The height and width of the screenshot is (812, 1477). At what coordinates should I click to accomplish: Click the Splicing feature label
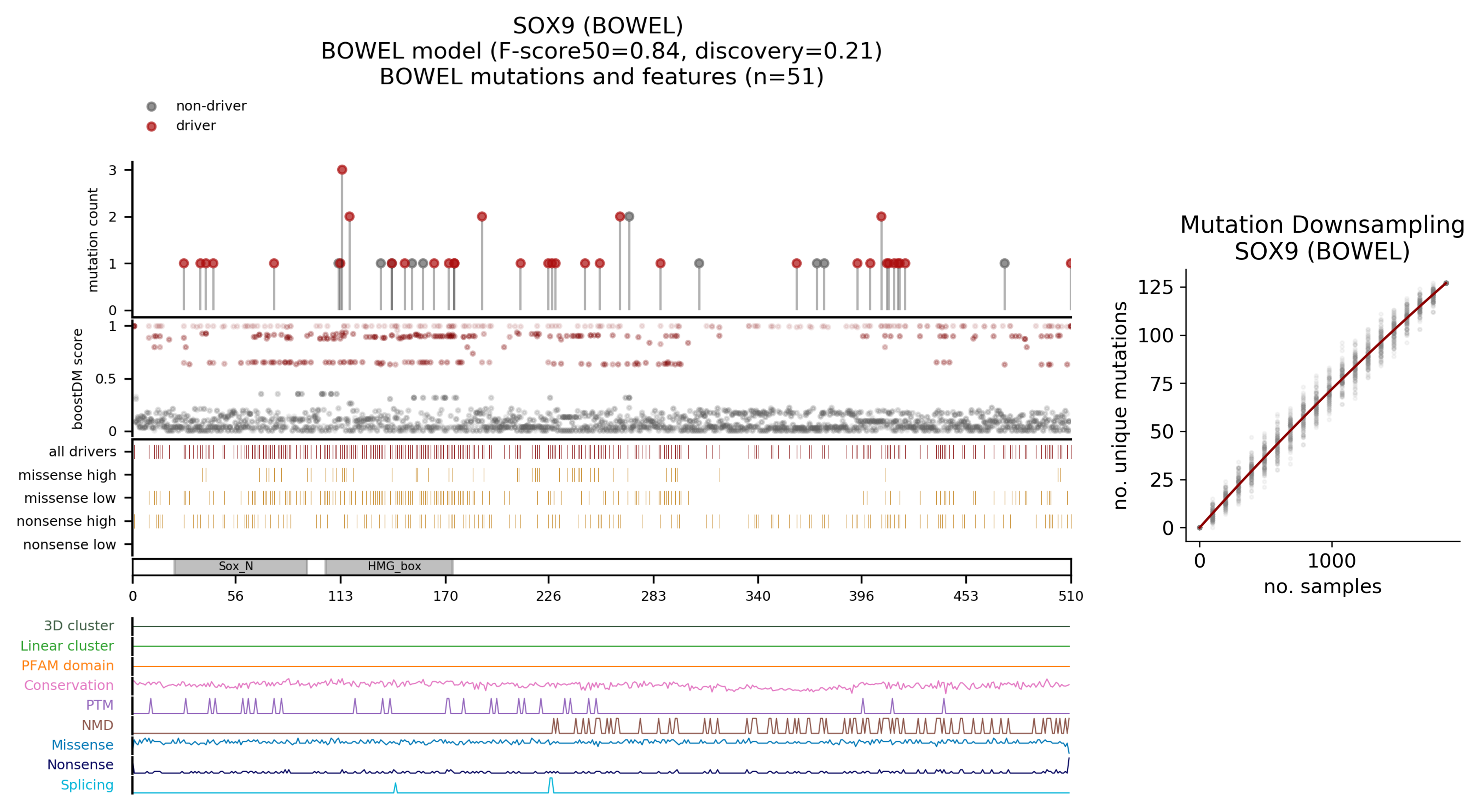tap(87, 785)
